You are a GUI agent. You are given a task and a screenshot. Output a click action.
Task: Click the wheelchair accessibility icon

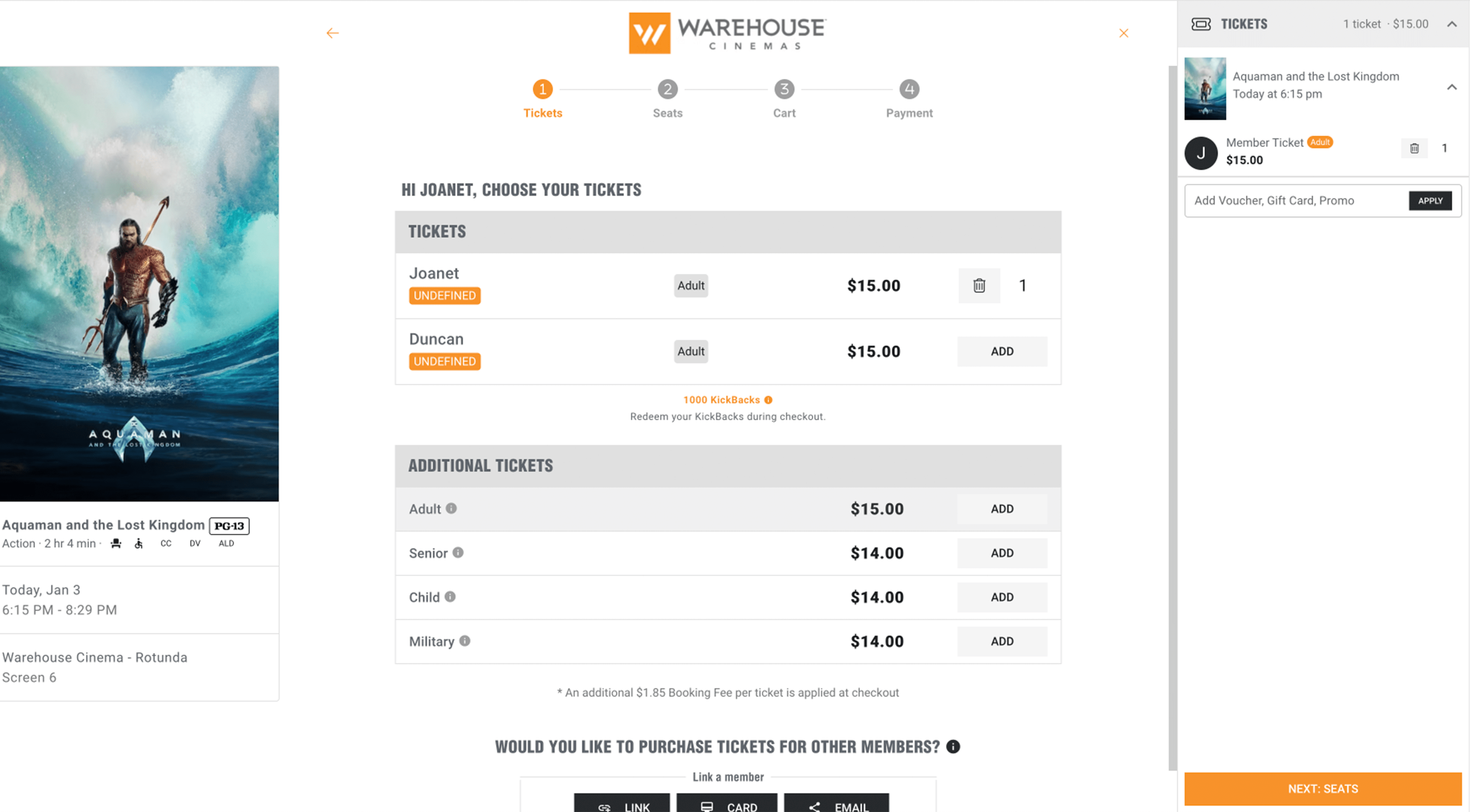pyautogui.click(x=139, y=543)
